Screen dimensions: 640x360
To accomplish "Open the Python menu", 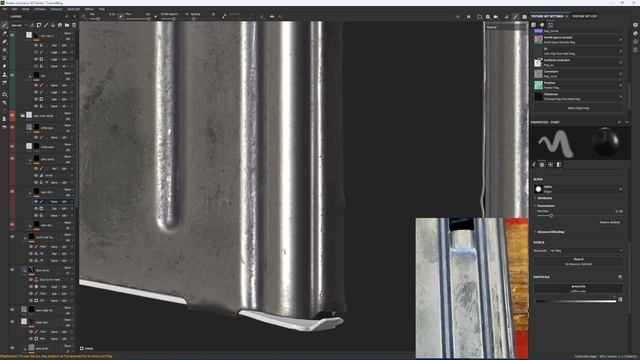I will tap(89, 9).
